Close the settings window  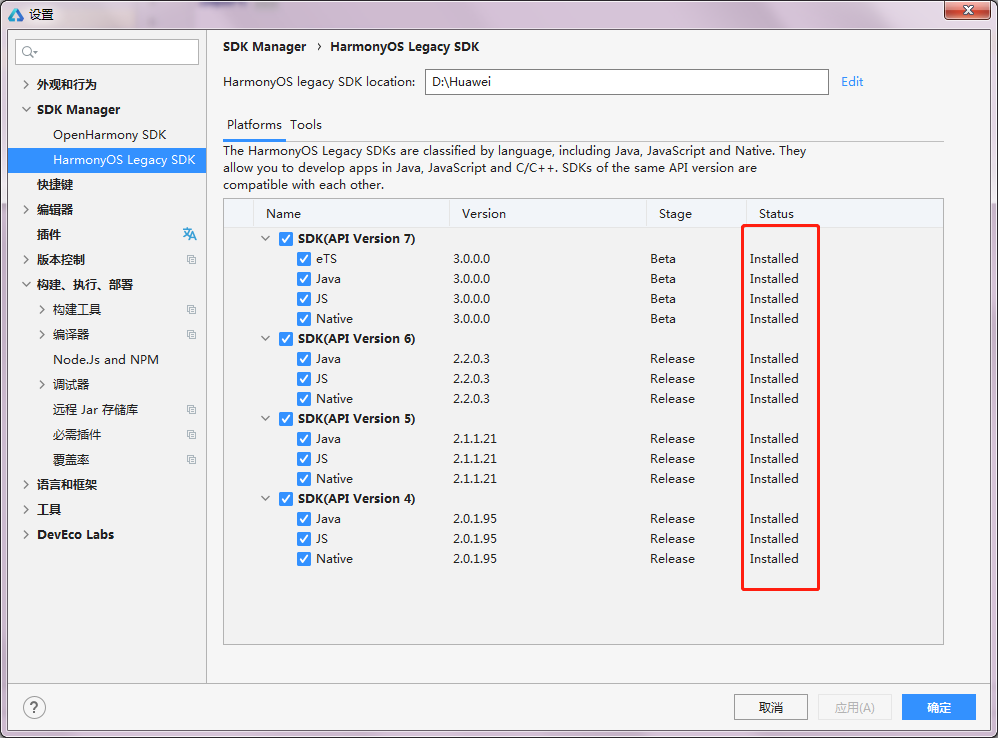(967, 10)
